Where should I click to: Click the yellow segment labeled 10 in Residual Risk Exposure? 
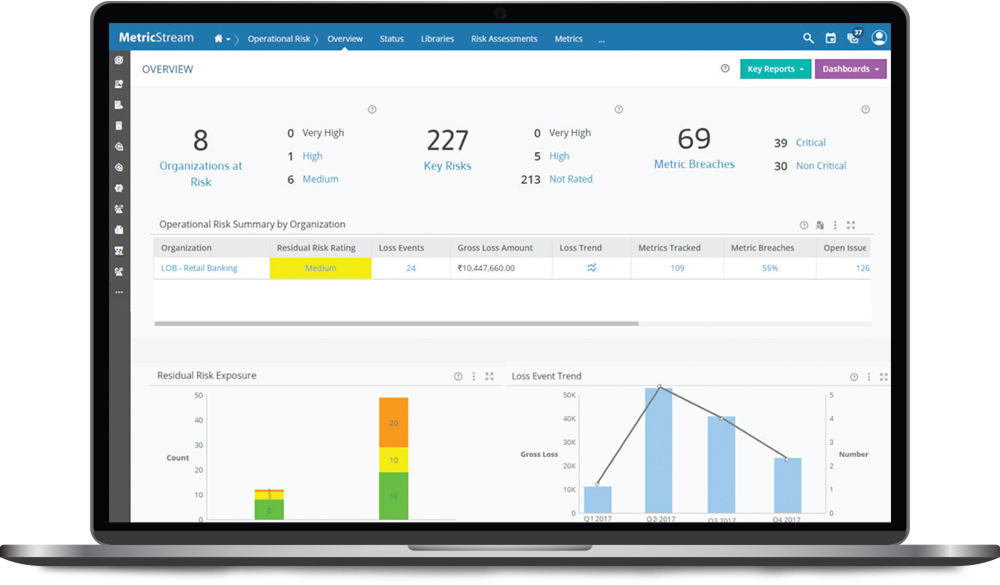tap(393, 460)
